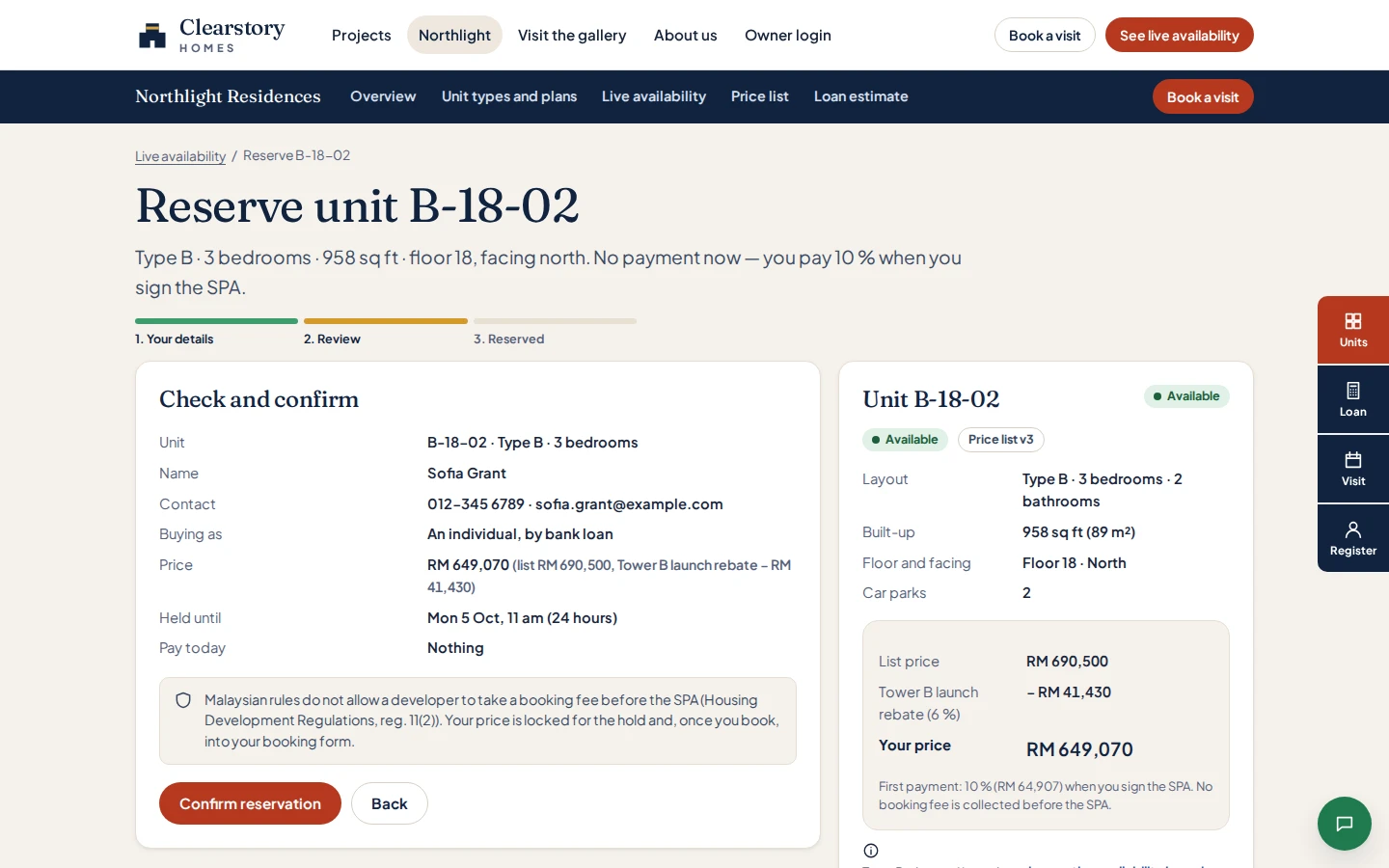The image size is (1389, 868).
Task: Open Live availability tab in subnav
Action: click(x=654, y=96)
